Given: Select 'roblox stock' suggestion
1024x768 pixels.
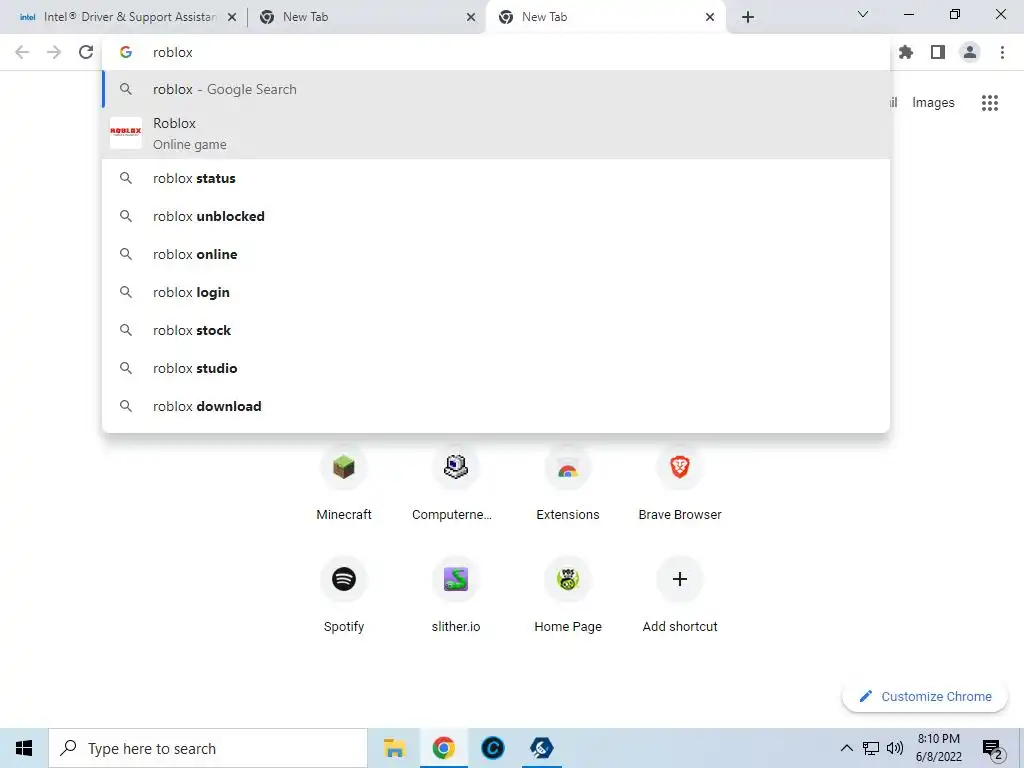Looking at the screenshot, I should coord(496,330).
